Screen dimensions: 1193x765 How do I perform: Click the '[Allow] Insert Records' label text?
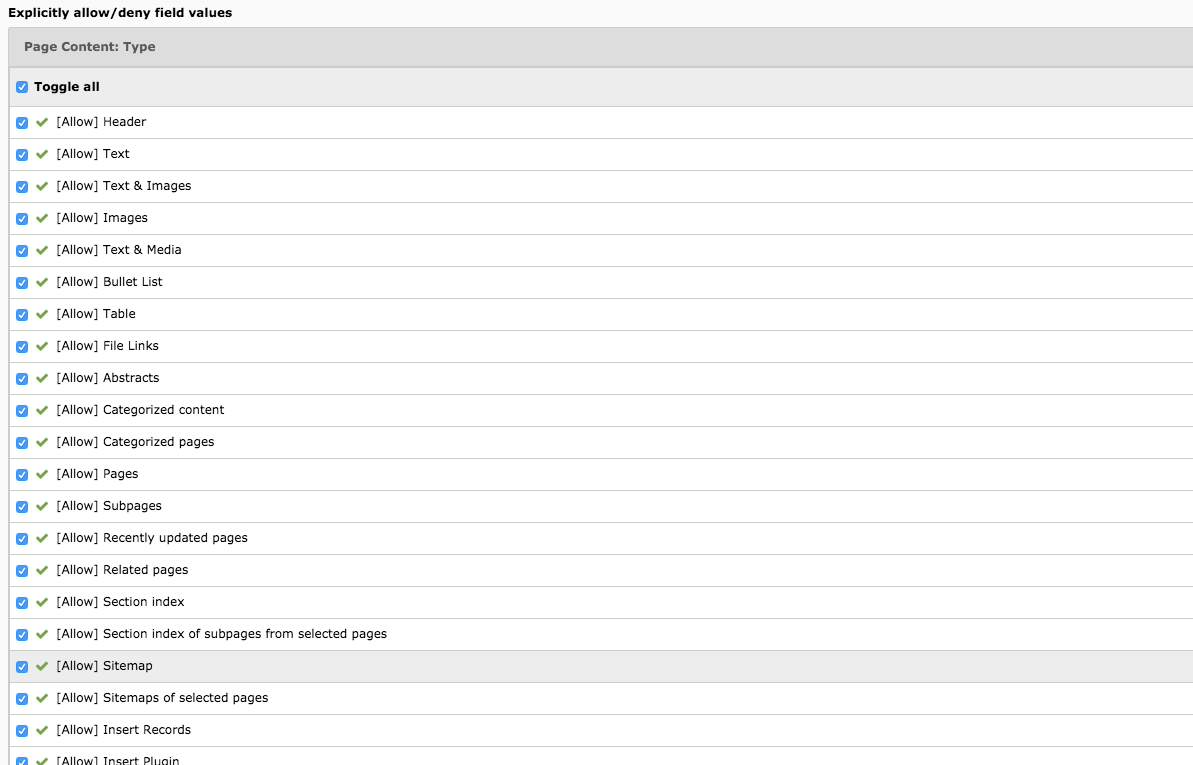[x=123, y=729]
